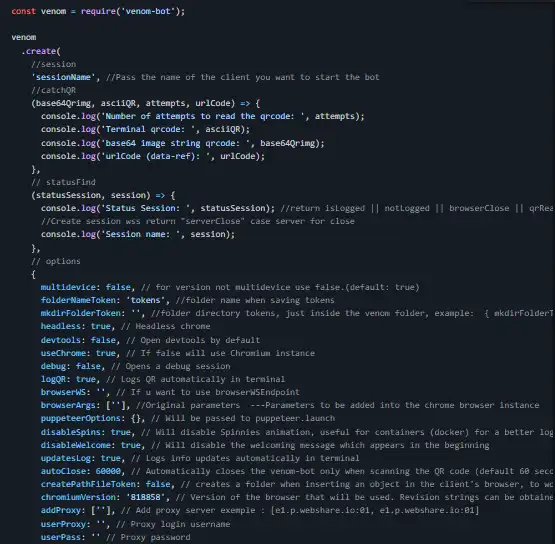This screenshot has height=544, width=555.
Task: Click the 'Terminal qrcode: ' string
Action: pos(150,130)
